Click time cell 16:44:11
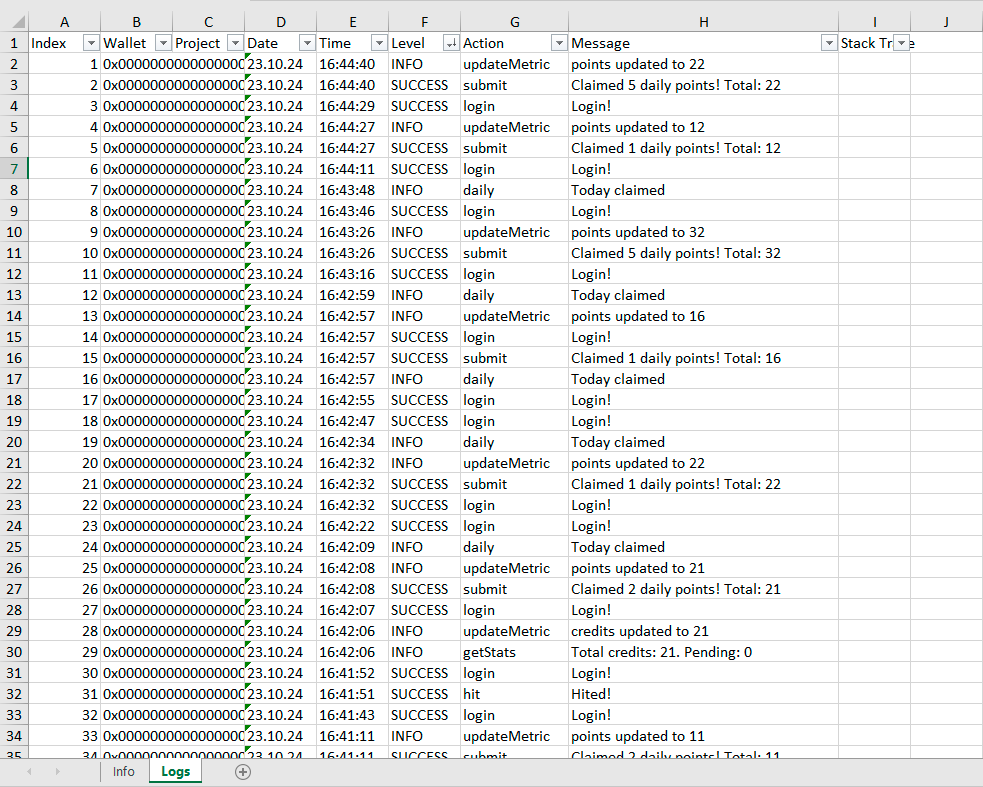Image resolution: width=983 pixels, height=787 pixels. pyautogui.click(x=352, y=169)
